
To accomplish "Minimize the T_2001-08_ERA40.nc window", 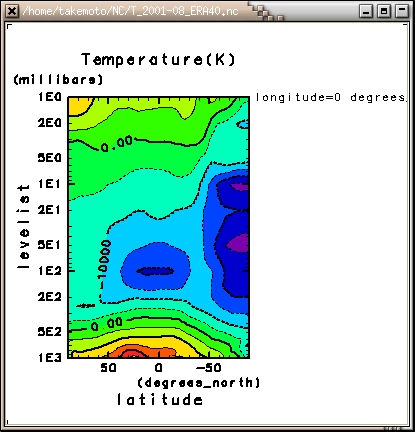I will [x=366, y=11].
